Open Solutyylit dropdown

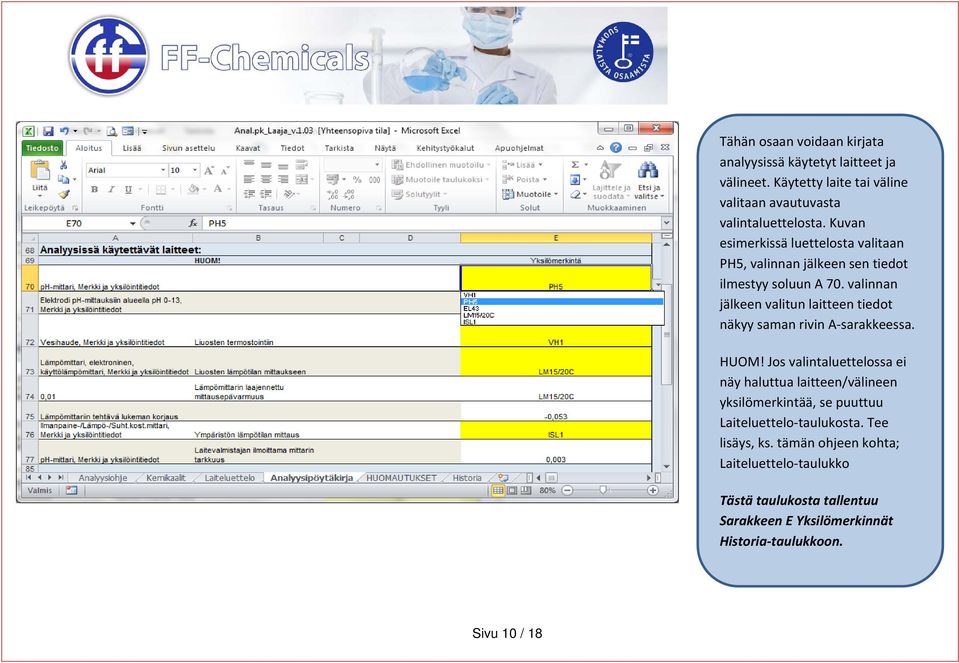(x=419, y=194)
